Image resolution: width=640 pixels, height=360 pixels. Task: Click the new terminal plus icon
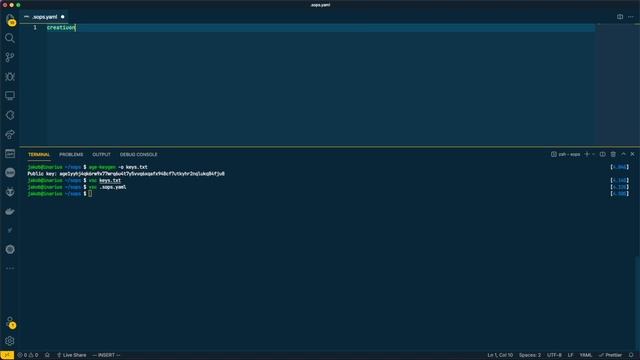tap(587, 154)
